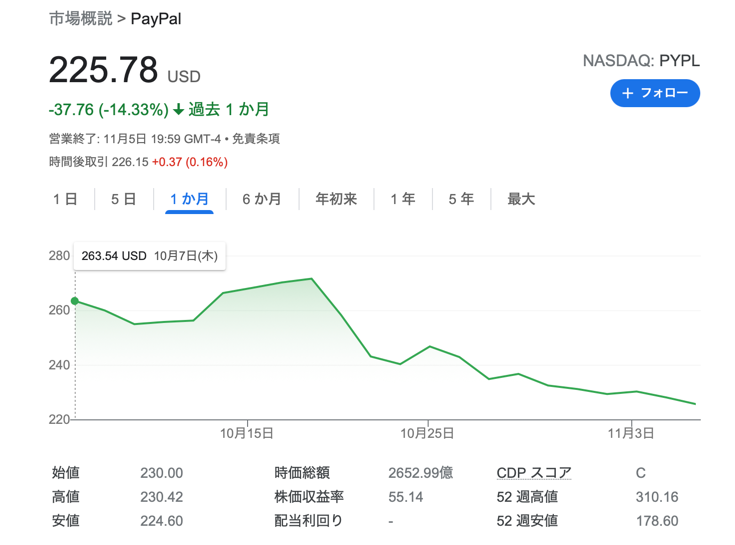This screenshot has width=735, height=545.
Task: Select the 1 日 range tab
Action: (65, 199)
